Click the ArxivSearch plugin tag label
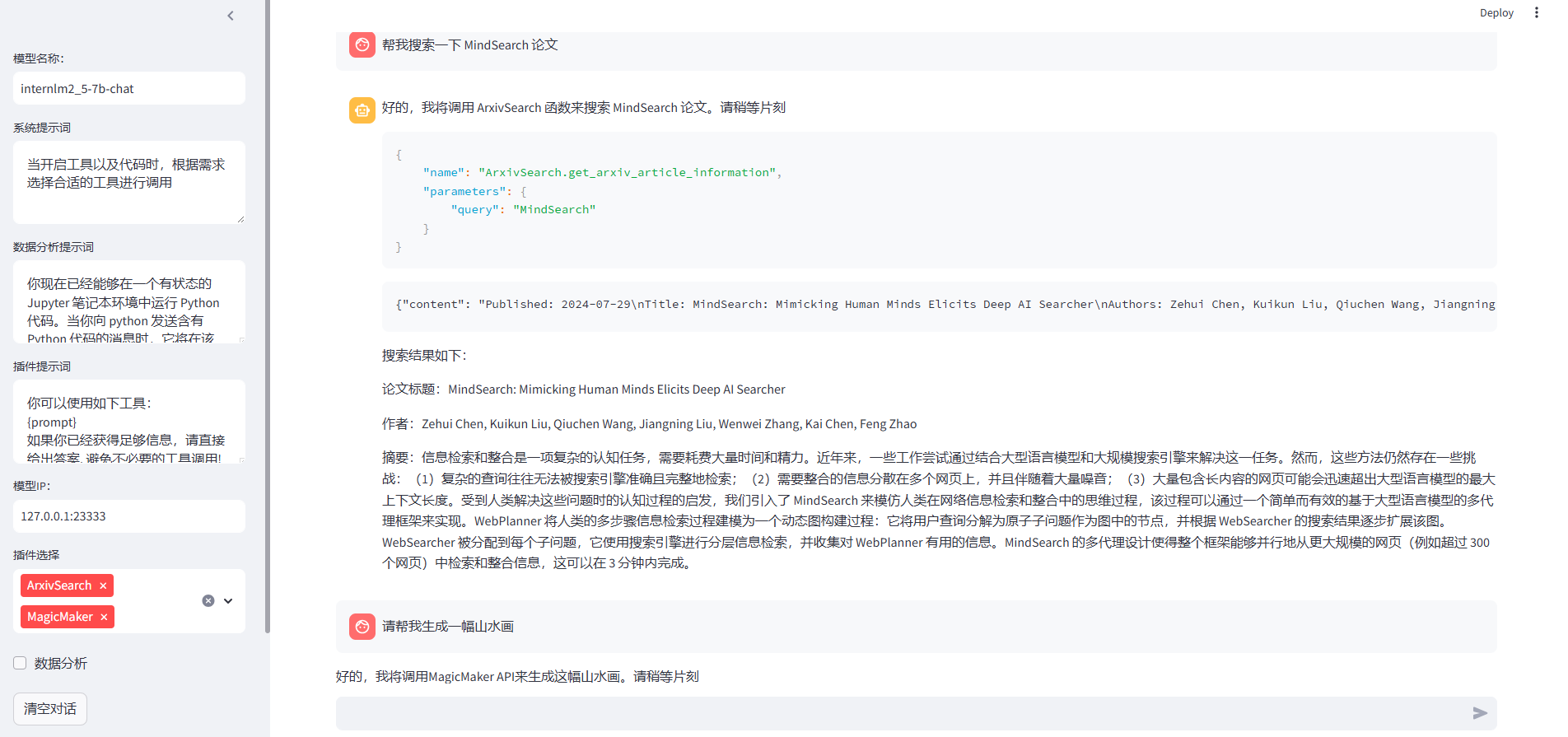1568x737 pixels. point(59,585)
